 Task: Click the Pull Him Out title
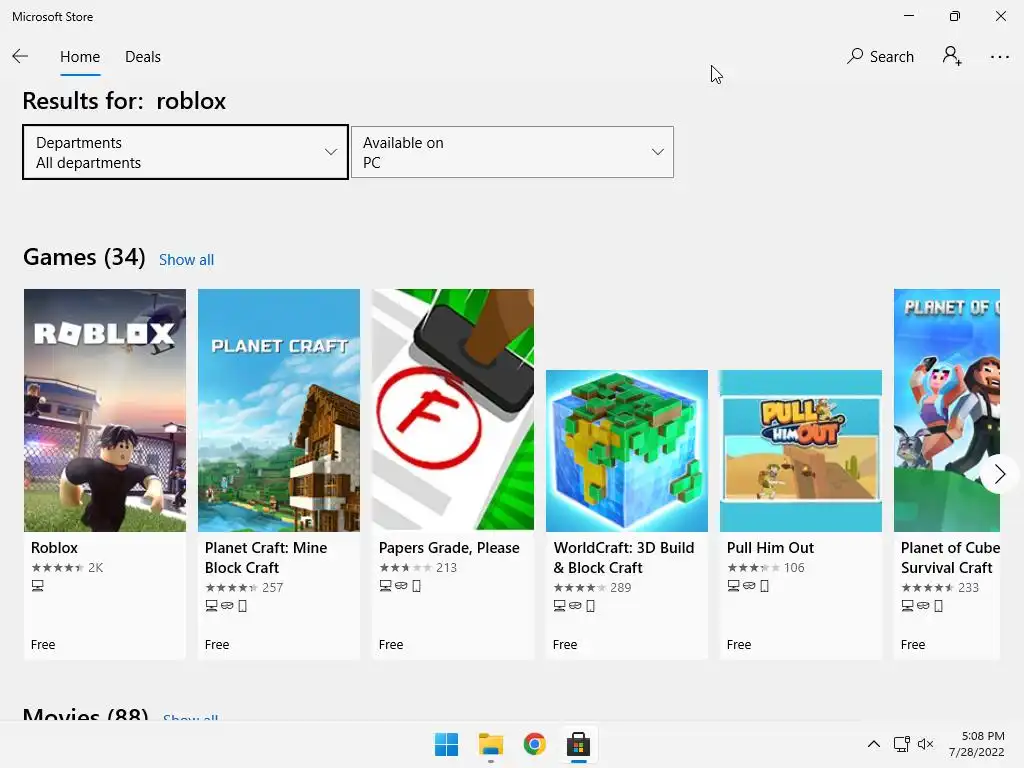tap(770, 548)
